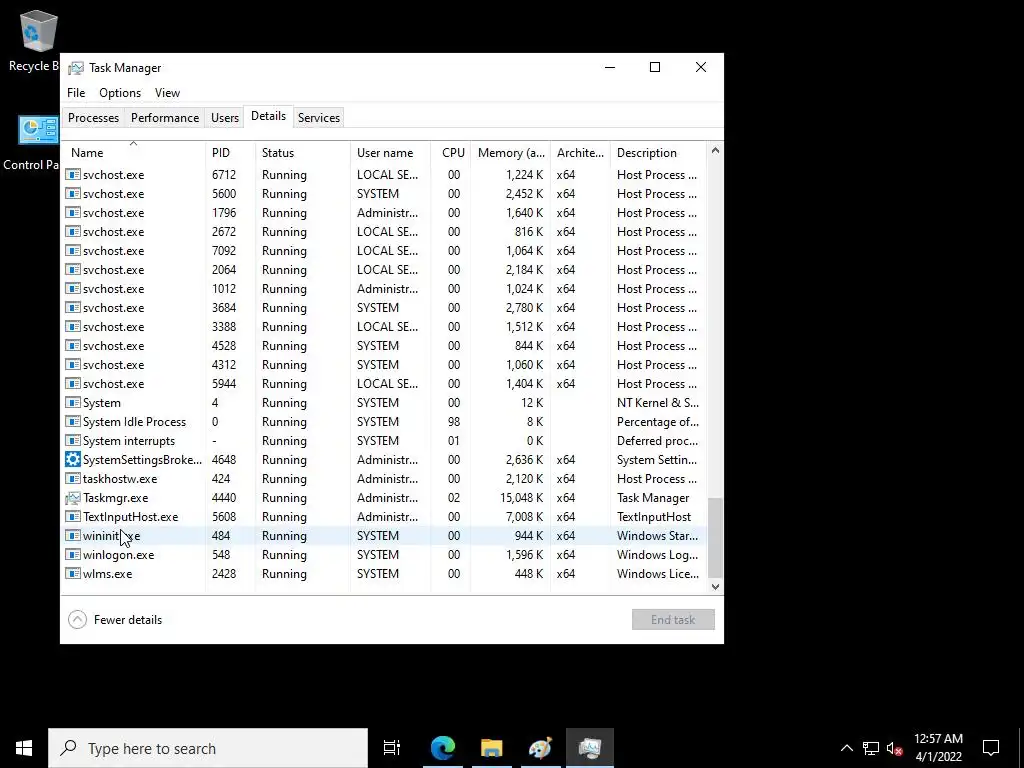Sort by the Status column header

click(x=302, y=153)
